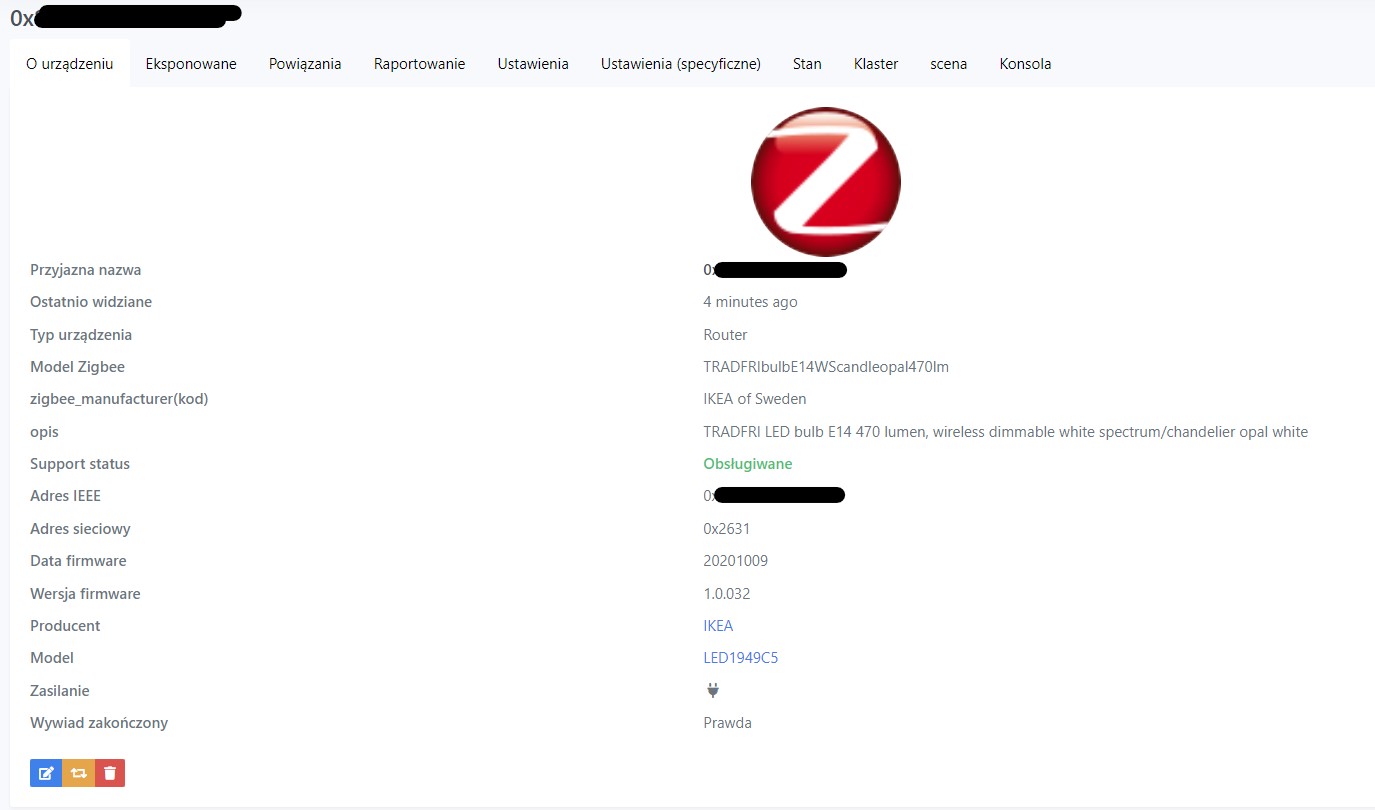
Task: Open the Klaster tab
Action: pyautogui.click(x=876, y=64)
